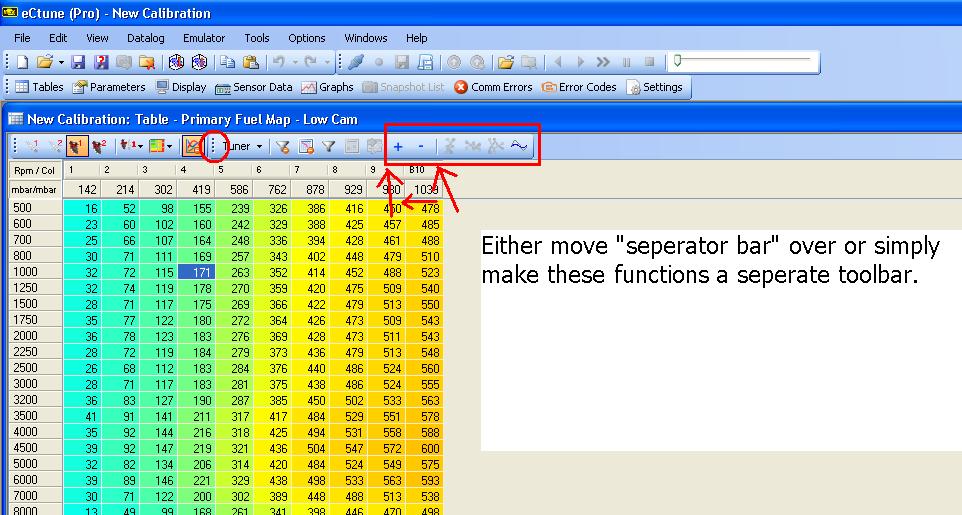962x515 pixels.
Task: Click the connect plug icon in datalog toolbar
Action: [356, 62]
